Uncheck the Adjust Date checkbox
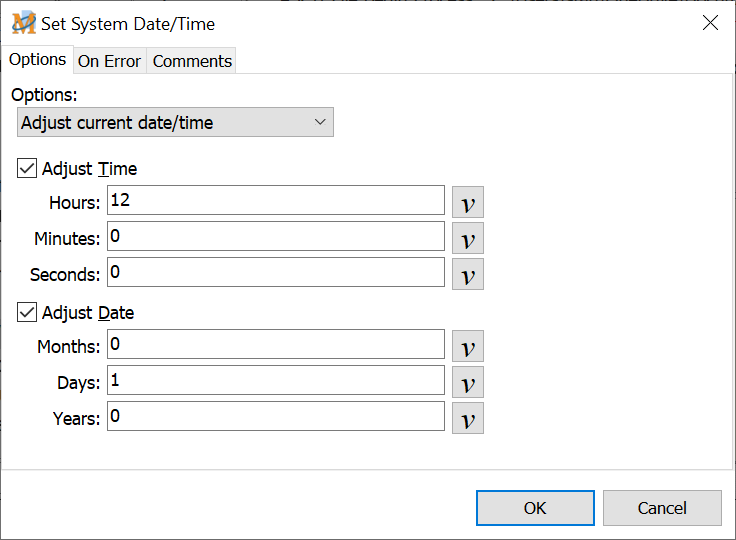The width and height of the screenshot is (736, 540). 27,313
